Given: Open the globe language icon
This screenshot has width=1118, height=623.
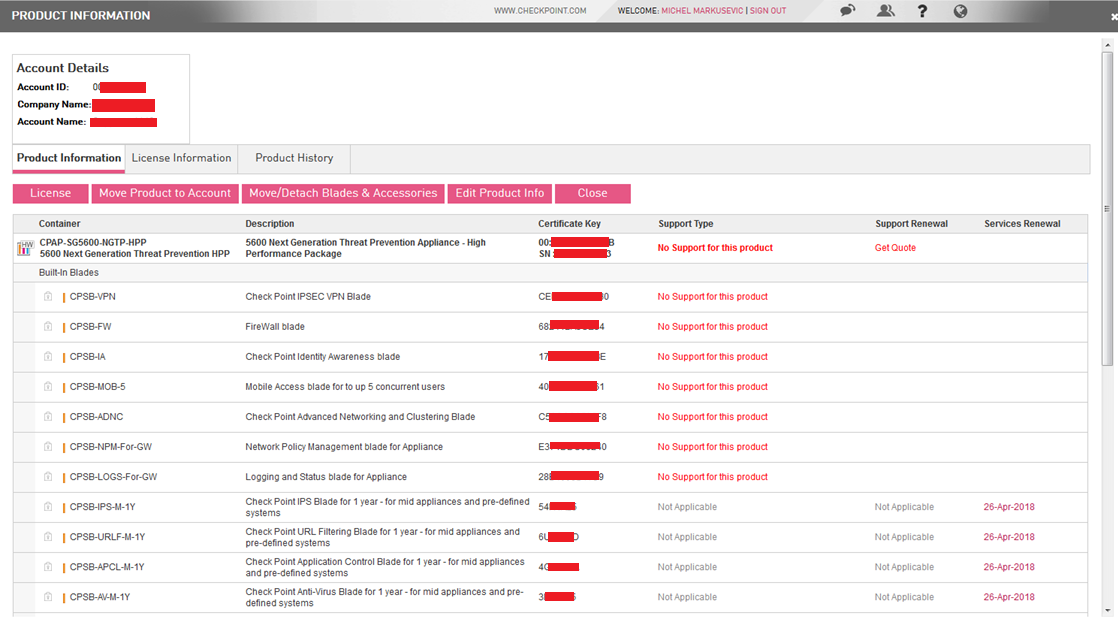Looking at the screenshot, I should pyautogui.click(x=960, y=11).
